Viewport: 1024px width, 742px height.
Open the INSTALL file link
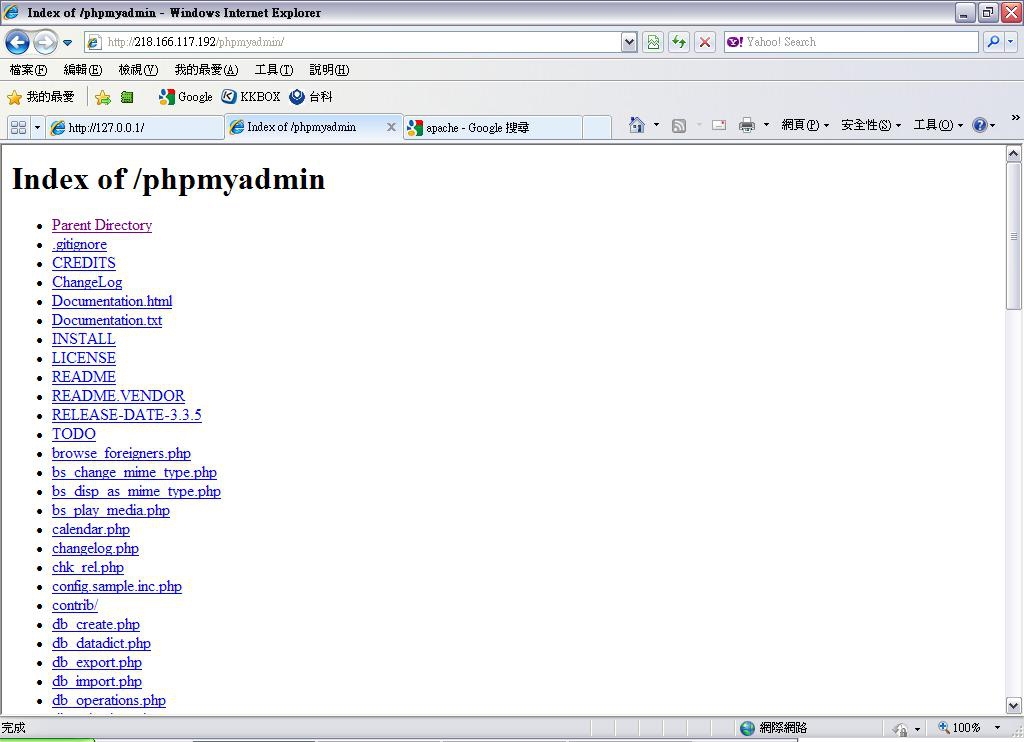[84, 339]
